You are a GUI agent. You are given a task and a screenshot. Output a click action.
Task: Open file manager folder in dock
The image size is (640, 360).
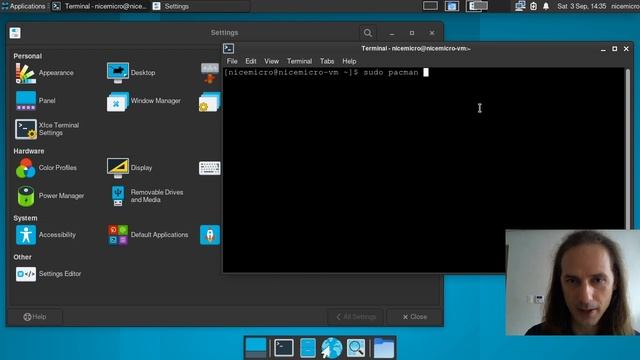(x=384, y=348)
